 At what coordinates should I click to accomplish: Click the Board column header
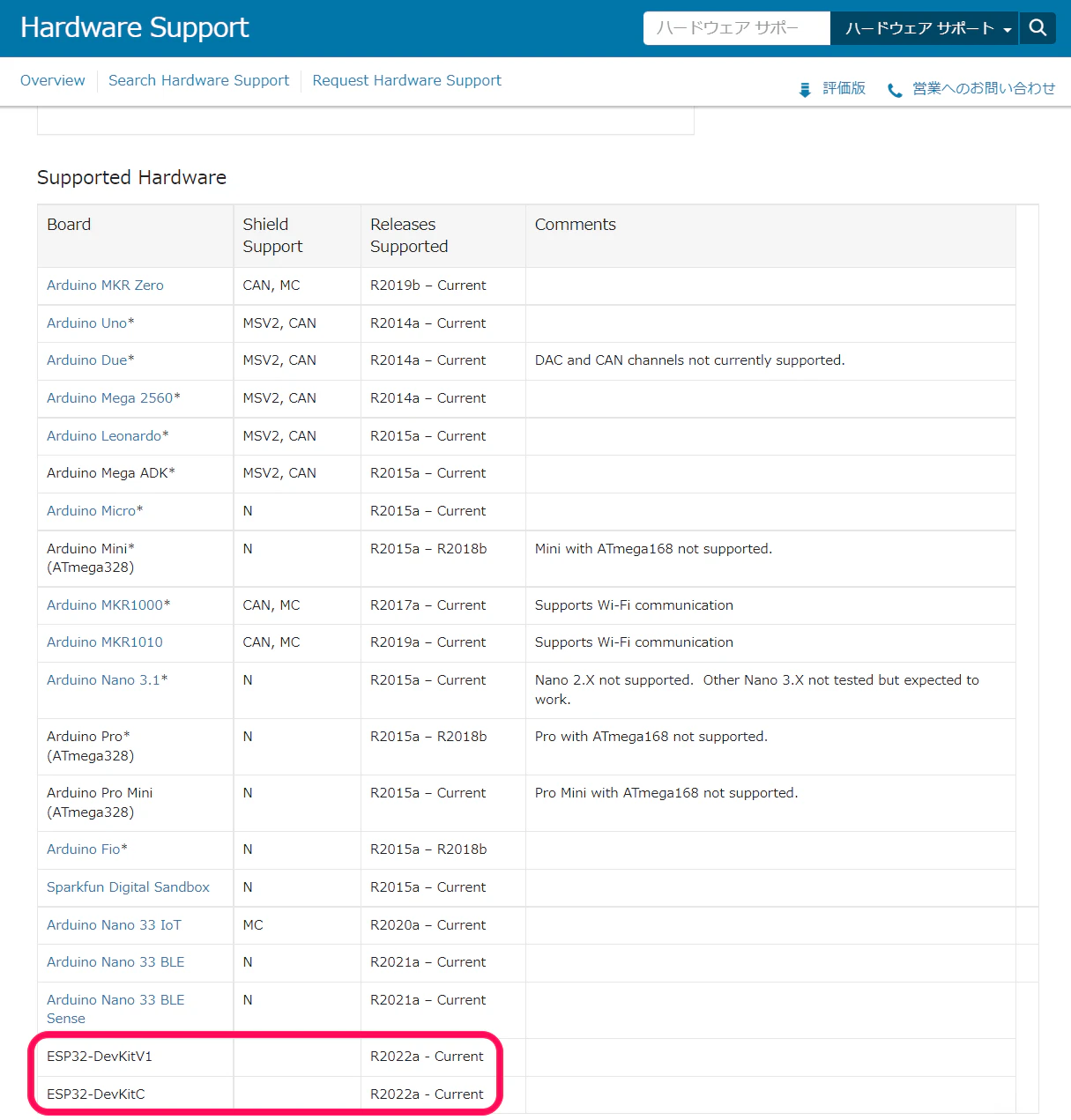coord(136,236)
